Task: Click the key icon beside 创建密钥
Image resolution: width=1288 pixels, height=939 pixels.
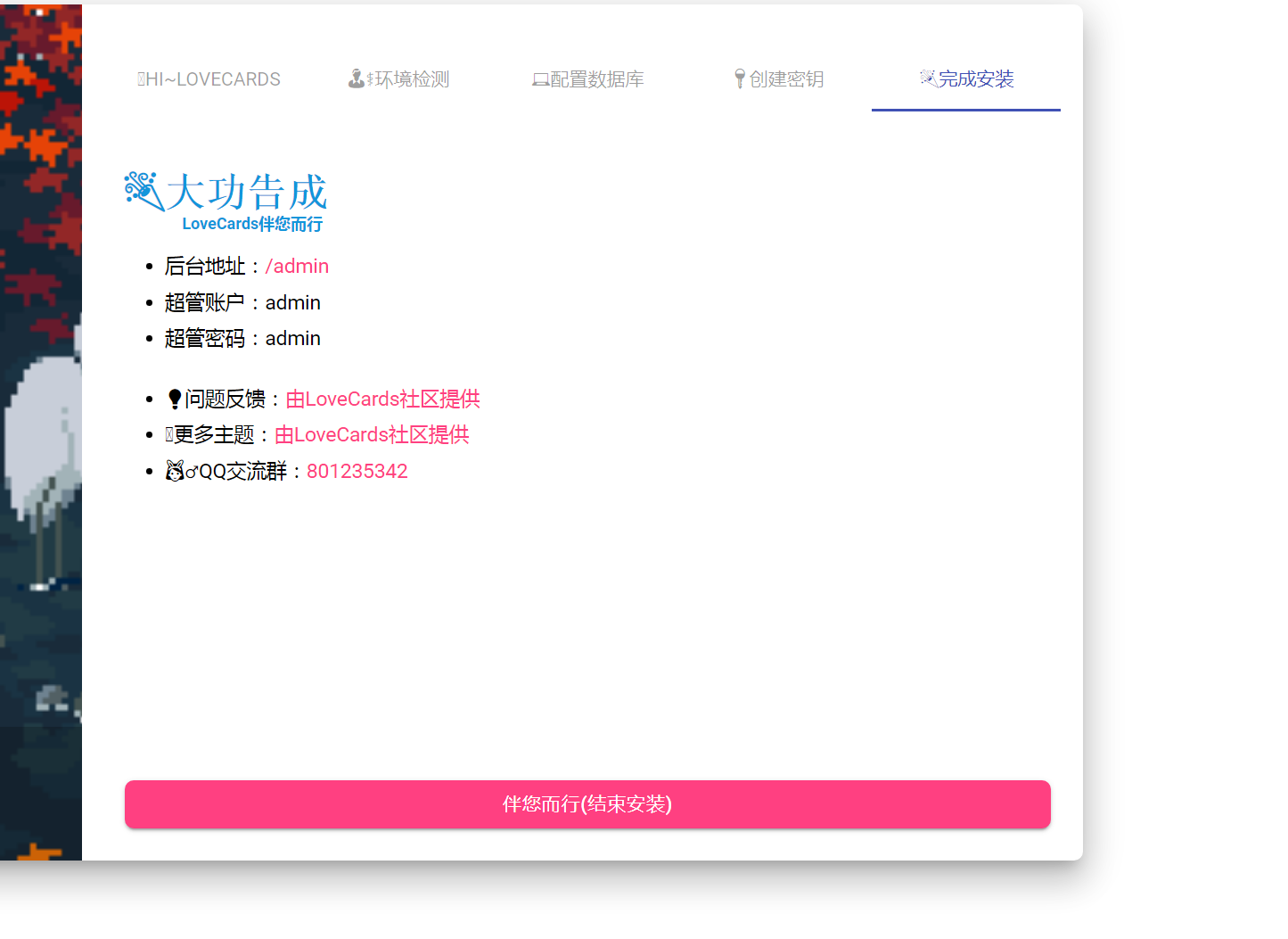Action: (x=739, y=79)
